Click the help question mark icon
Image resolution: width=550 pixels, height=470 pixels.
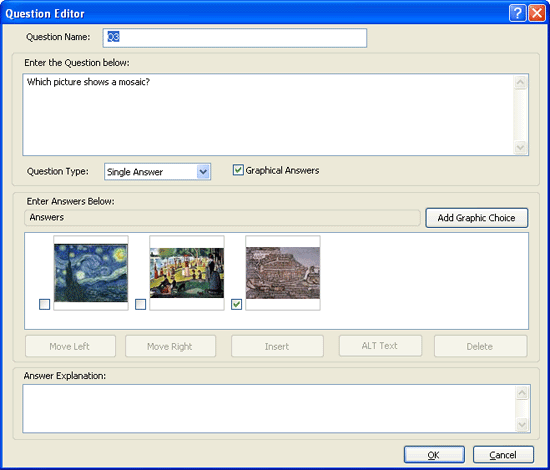(x=517, y=13)
